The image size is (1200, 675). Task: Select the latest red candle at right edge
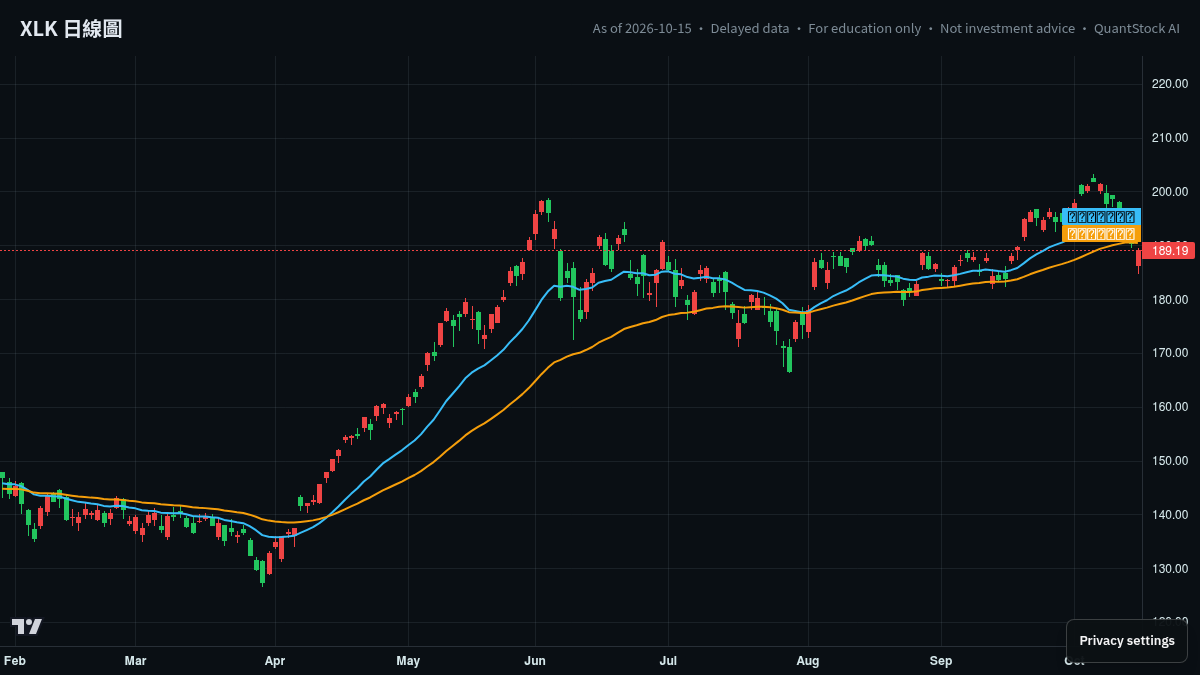pos(1138,260)
